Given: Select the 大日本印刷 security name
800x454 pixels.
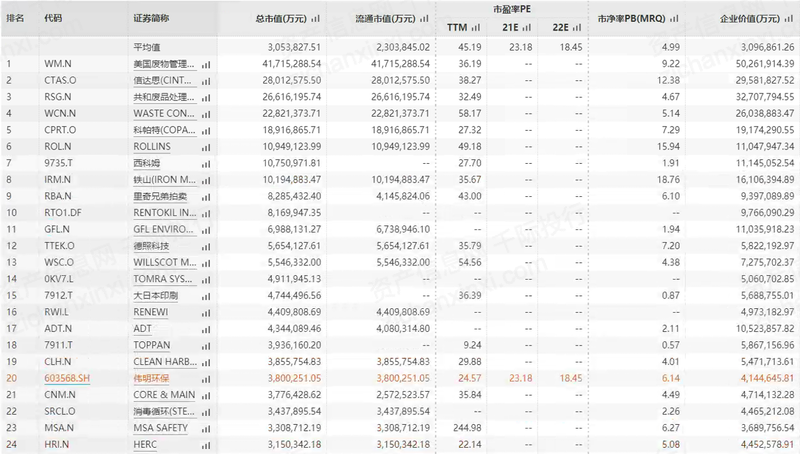Looking at the screenshot, I should coord(156,295).
